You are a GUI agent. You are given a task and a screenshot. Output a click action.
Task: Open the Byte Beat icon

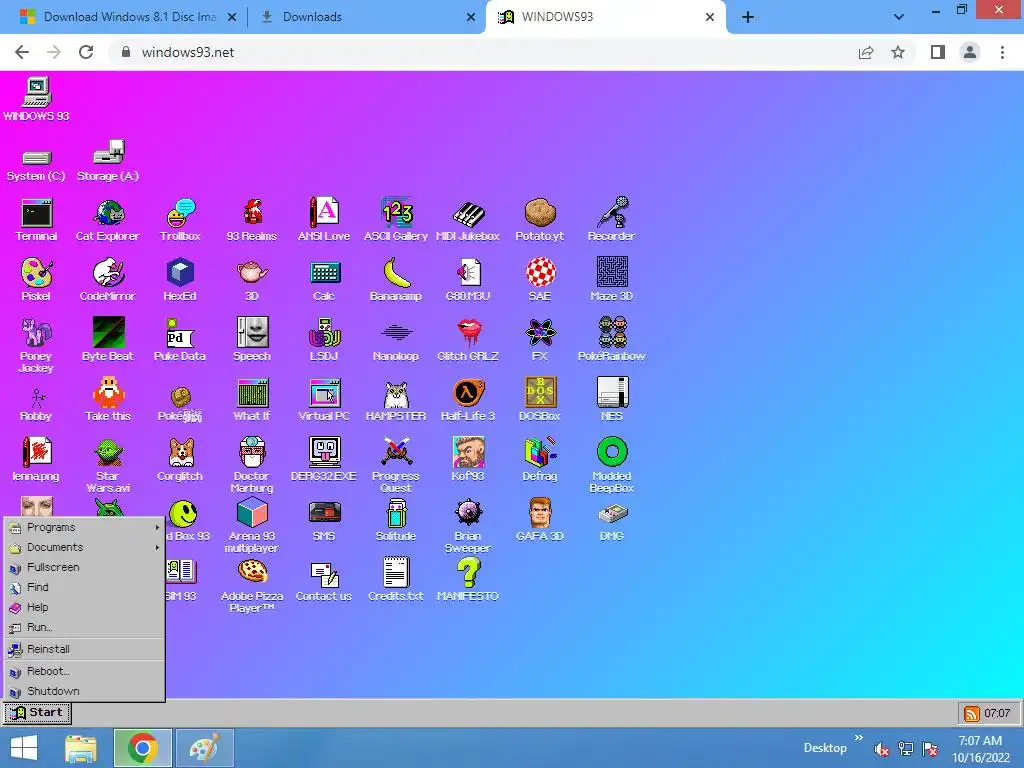[x=108, y=340]
